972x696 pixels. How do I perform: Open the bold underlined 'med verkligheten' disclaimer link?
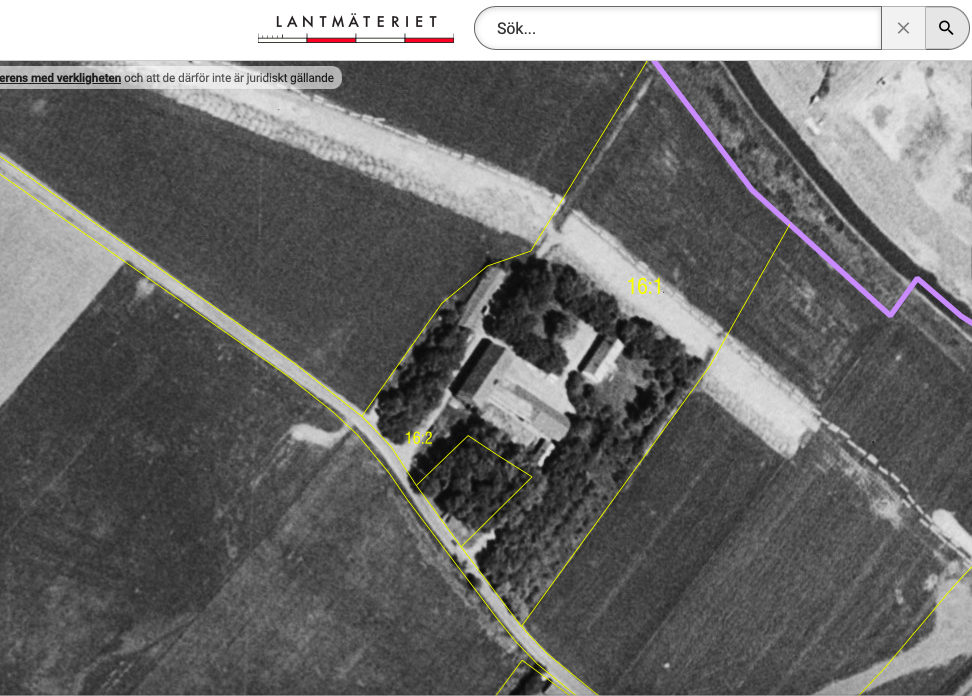61,78
